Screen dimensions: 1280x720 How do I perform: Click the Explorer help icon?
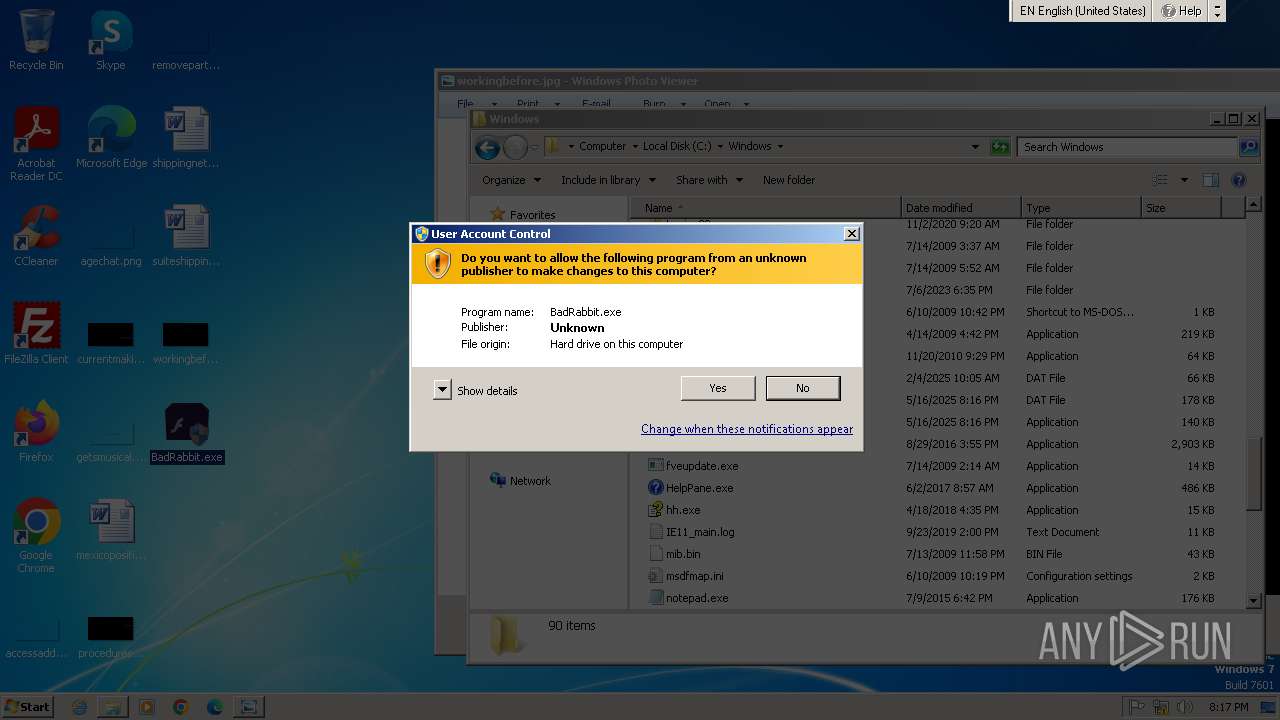1239,181
